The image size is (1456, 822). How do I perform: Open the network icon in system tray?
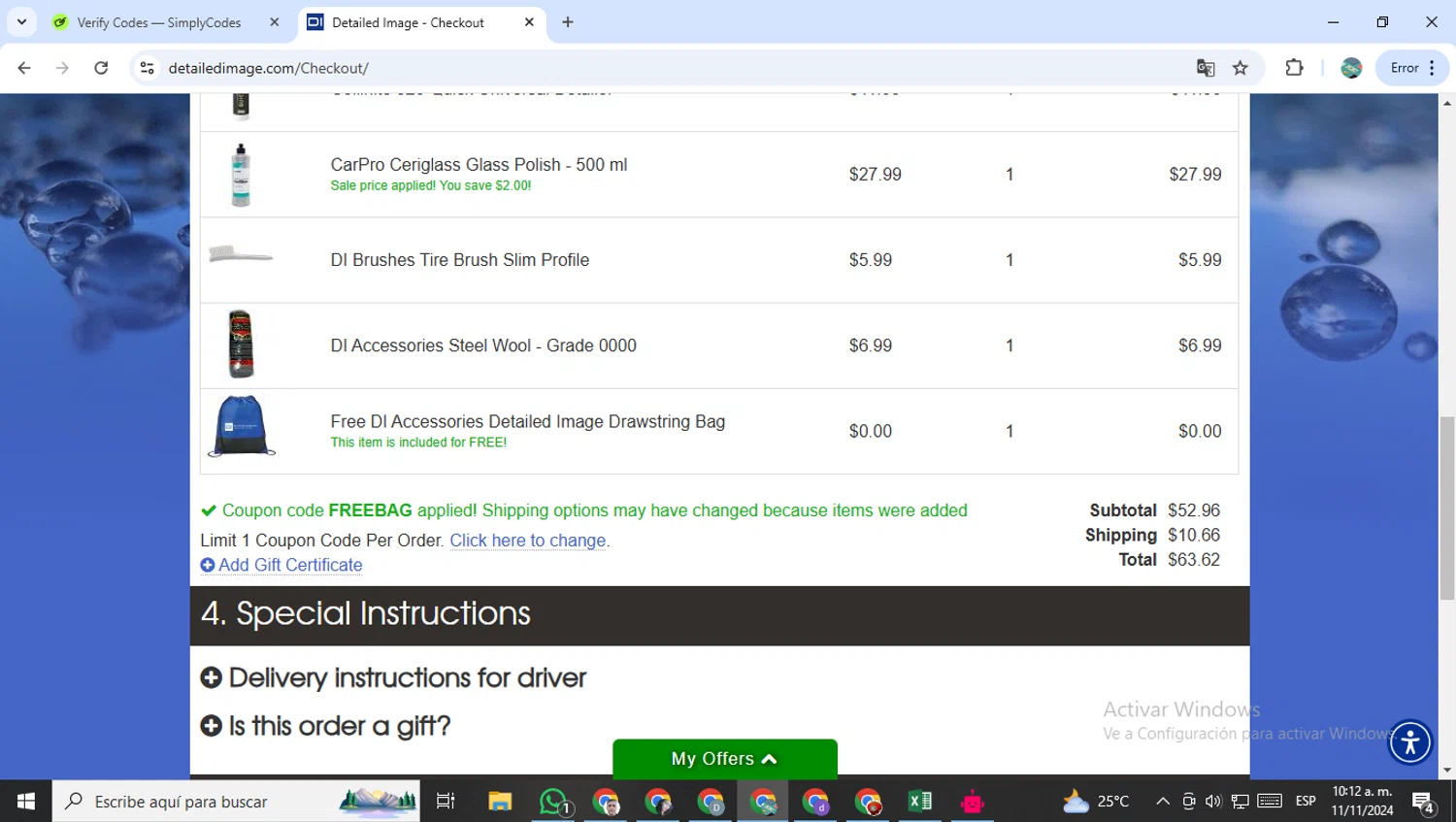pos(1241,802)
